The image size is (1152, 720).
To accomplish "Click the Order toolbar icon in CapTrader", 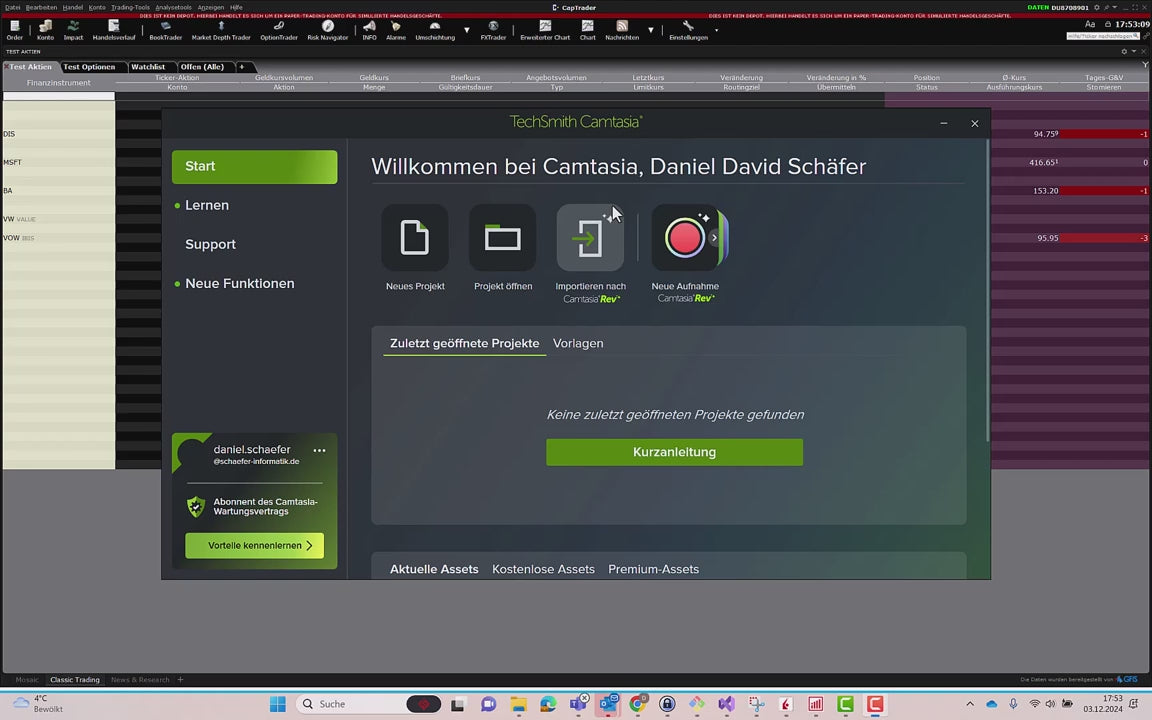I will (x=15, y=30).
